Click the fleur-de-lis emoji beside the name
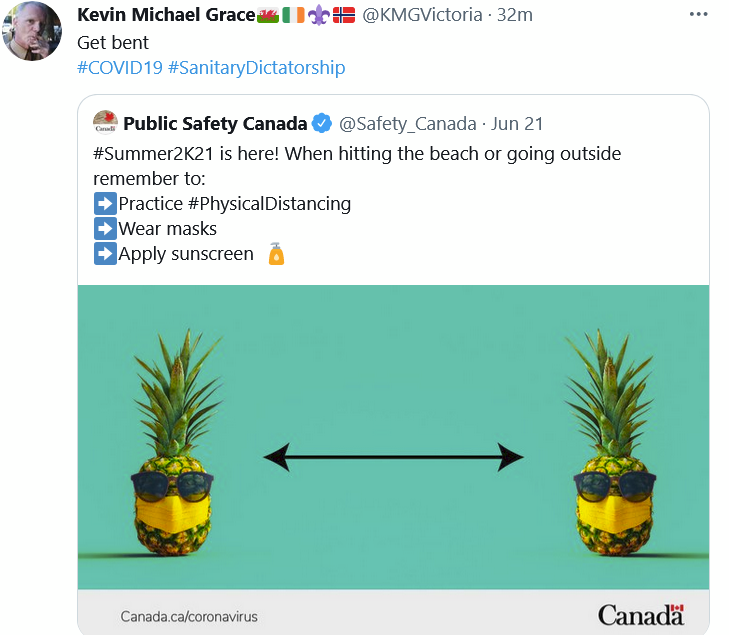 pyautogui.click(x=319, y=16)
